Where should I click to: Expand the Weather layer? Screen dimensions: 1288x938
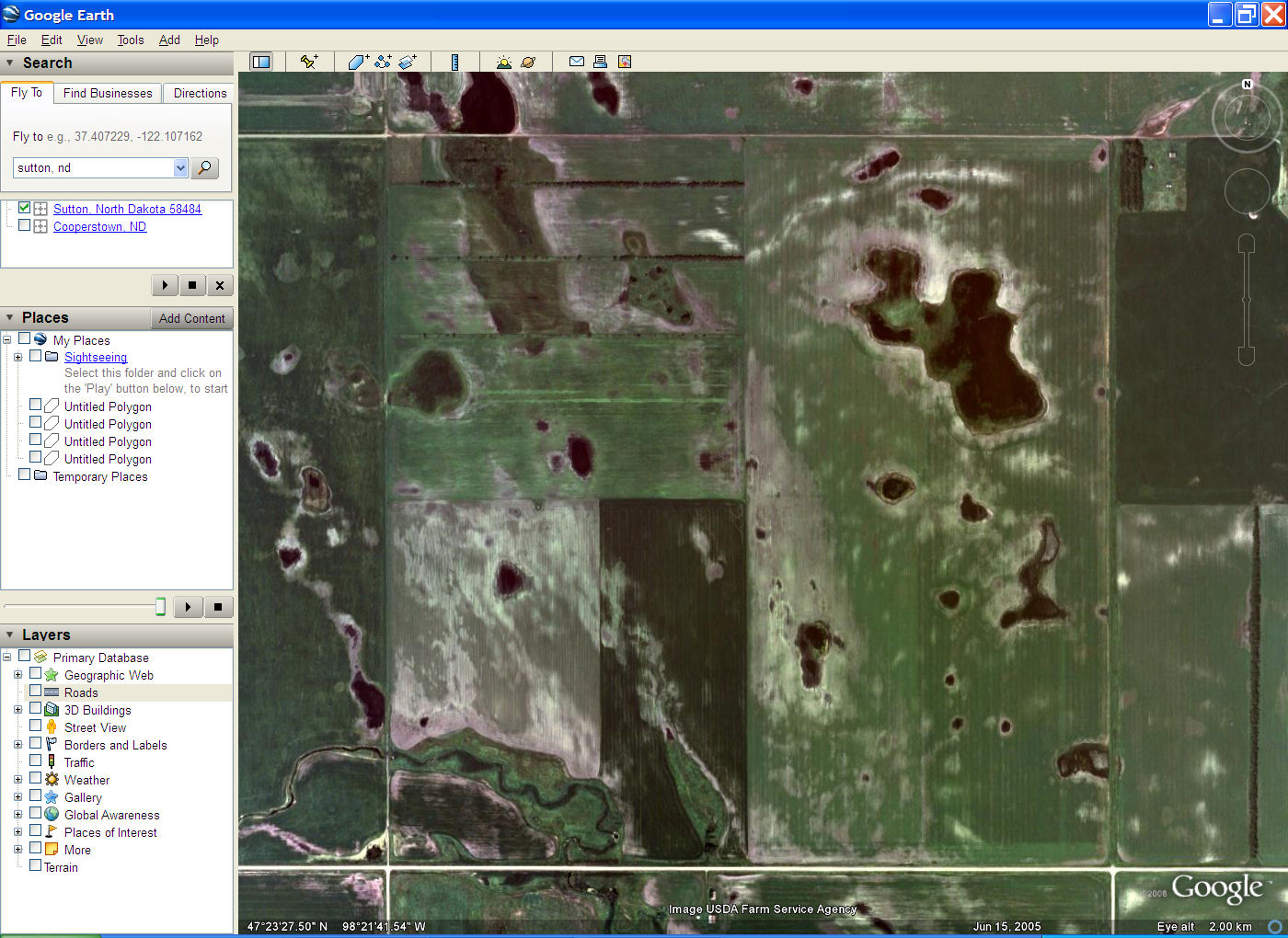17,780
